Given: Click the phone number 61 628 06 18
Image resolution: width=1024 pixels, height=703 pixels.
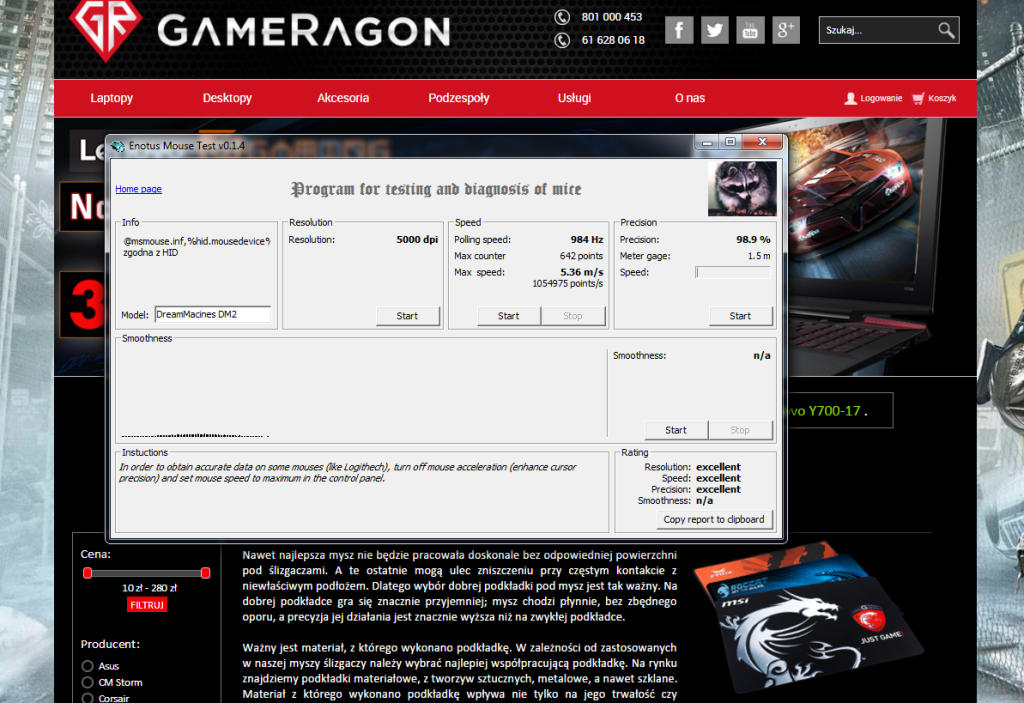Looking at the screenshot, I should pyautogui.click(x=613, y=40).
